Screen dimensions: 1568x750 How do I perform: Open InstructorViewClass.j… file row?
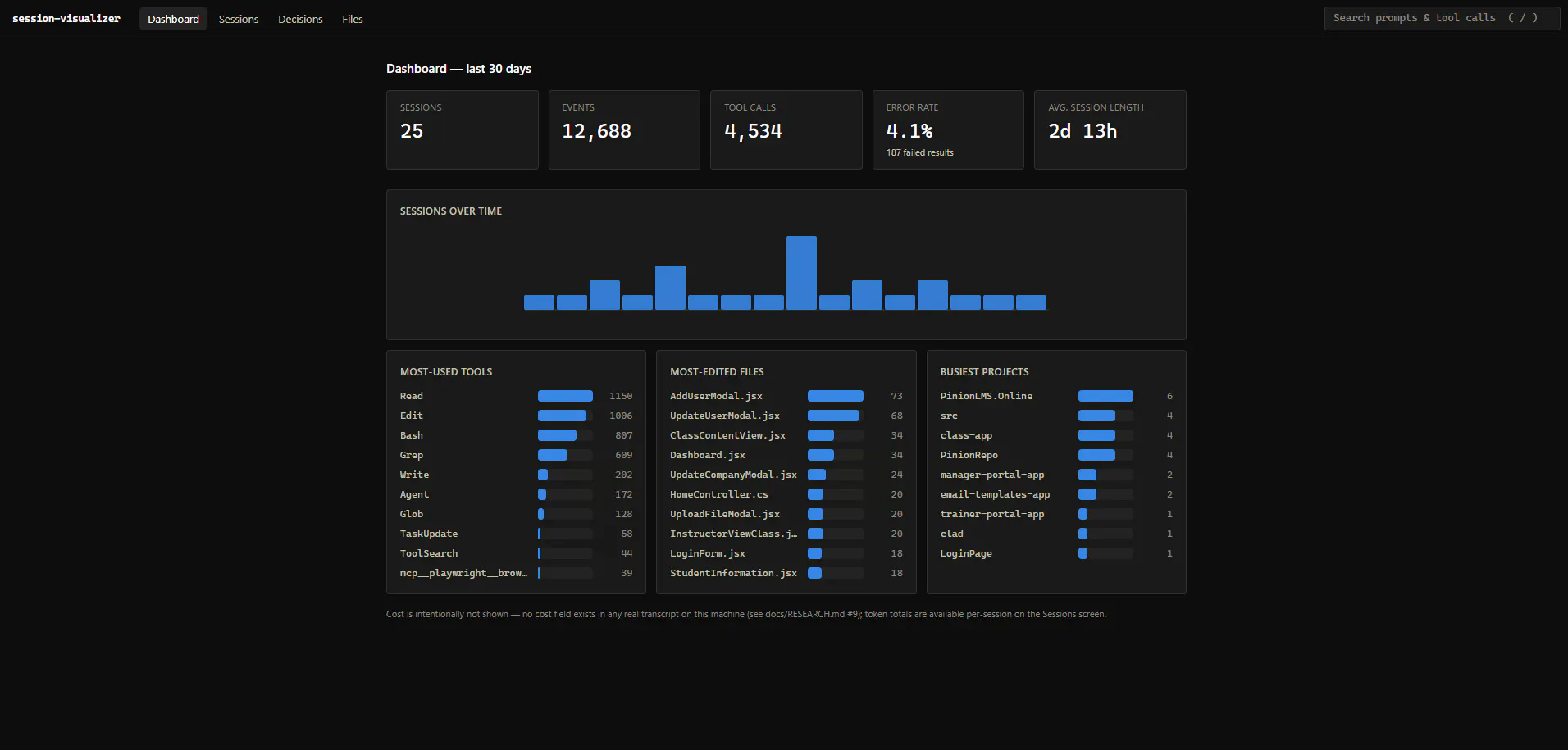[786, 534]
